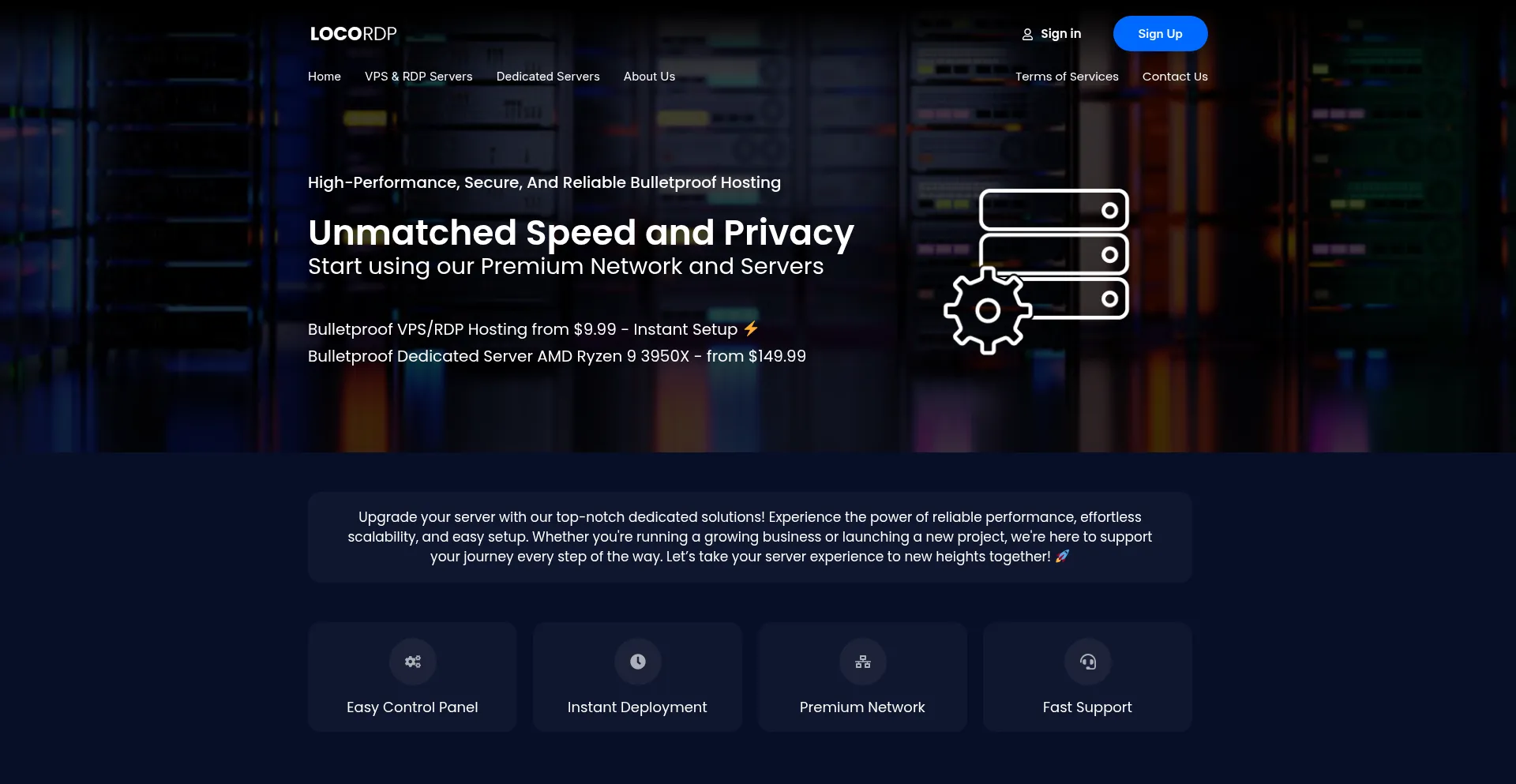Select the Easy Control Panel card label
The width and height of the screenshot is (1516, 784).
(x=412, y=707)
